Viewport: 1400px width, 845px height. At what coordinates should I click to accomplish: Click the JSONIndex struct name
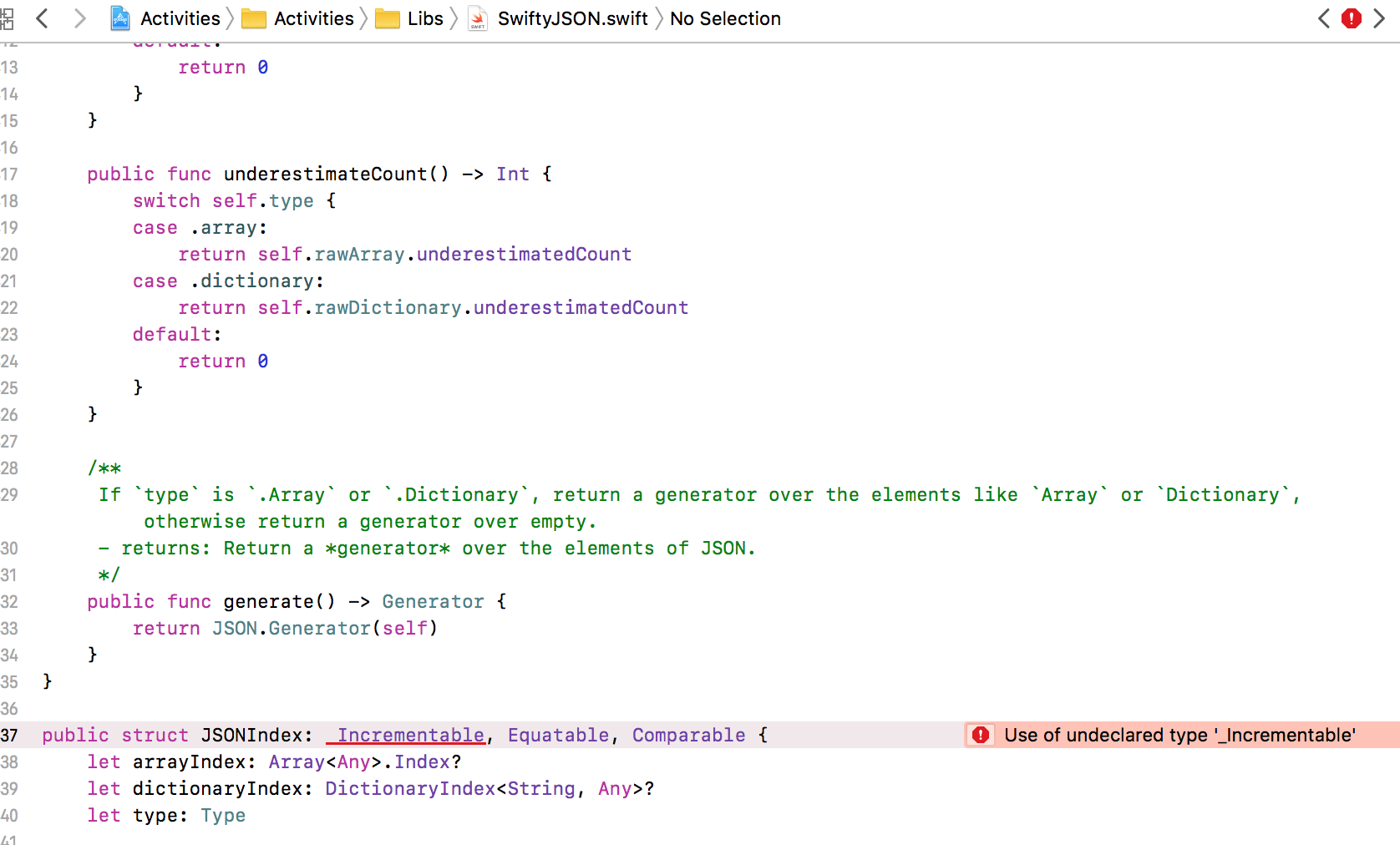251,735
